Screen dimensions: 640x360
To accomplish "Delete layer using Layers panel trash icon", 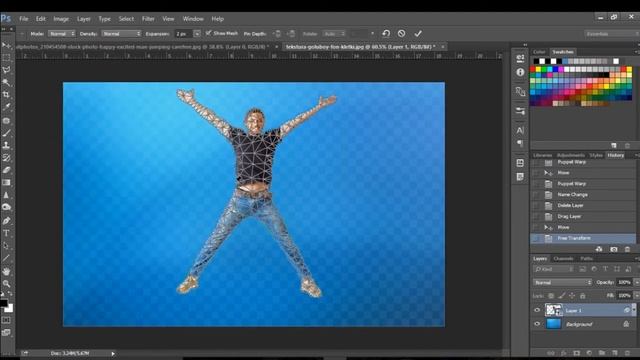I will click(x=627, y=353).
